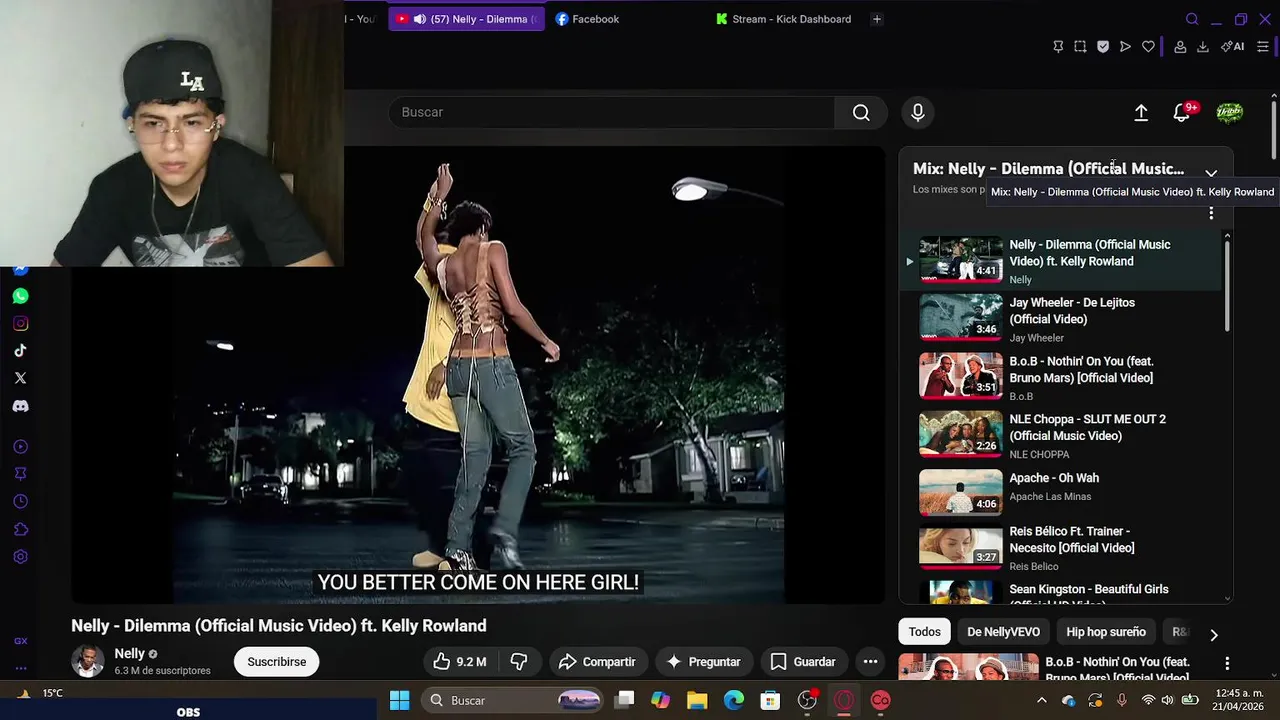
Task: Click the mix playlist scrollbar
Action: 1227,285
